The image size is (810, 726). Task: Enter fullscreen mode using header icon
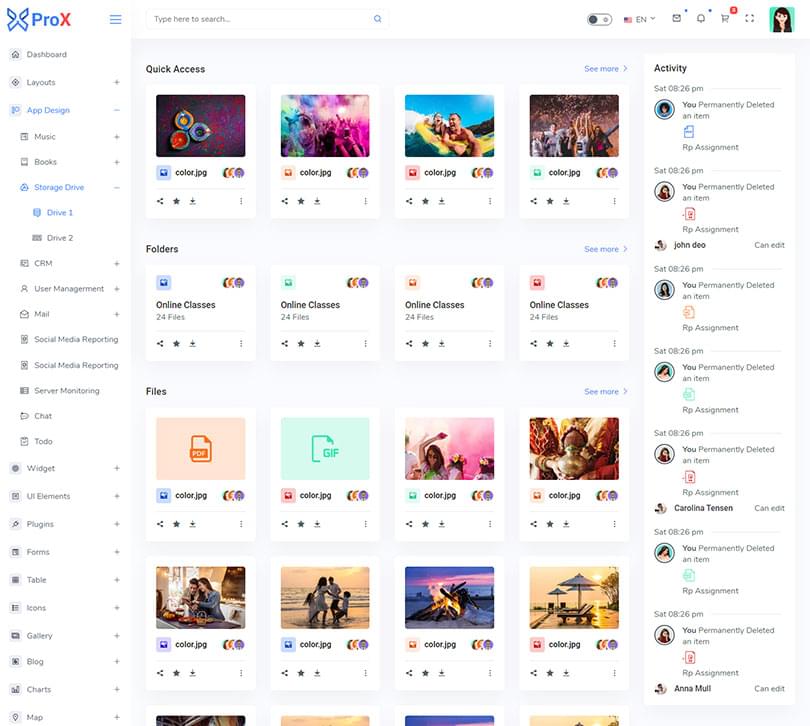[750, 19]
